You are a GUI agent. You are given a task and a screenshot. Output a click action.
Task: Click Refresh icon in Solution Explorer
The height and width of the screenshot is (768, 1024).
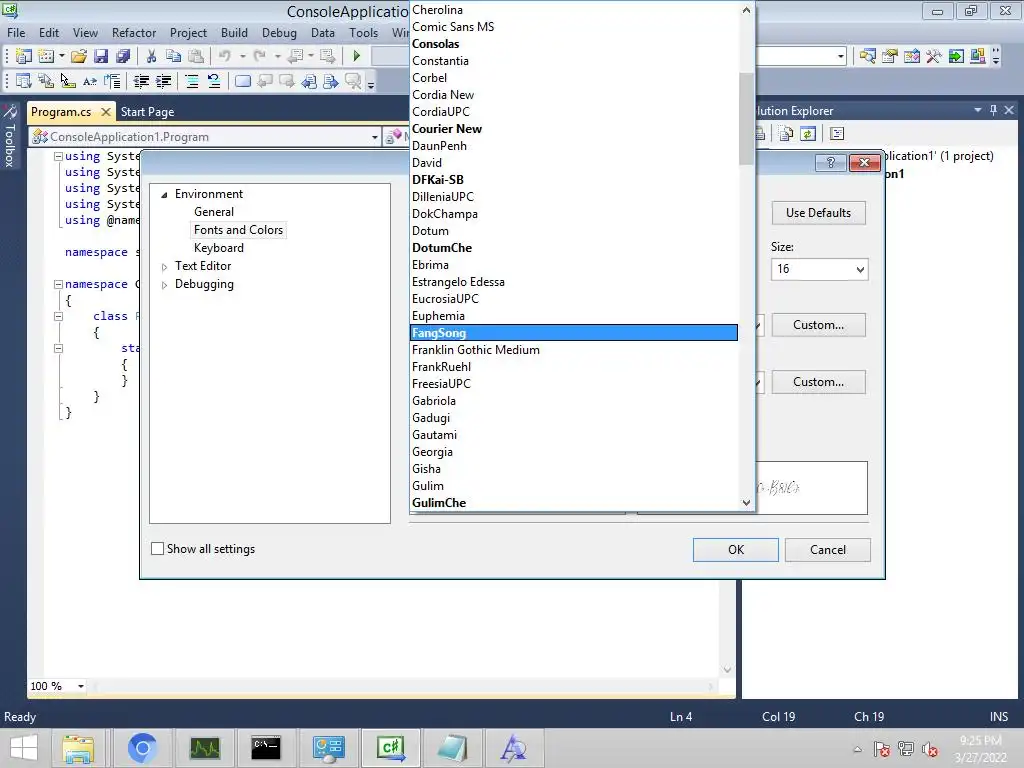click(808, 134)
